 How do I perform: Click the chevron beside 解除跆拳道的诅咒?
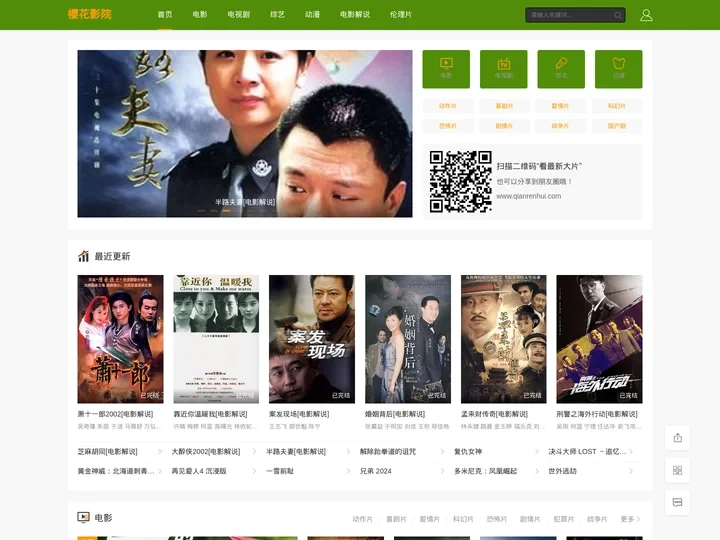coord(442,452)
